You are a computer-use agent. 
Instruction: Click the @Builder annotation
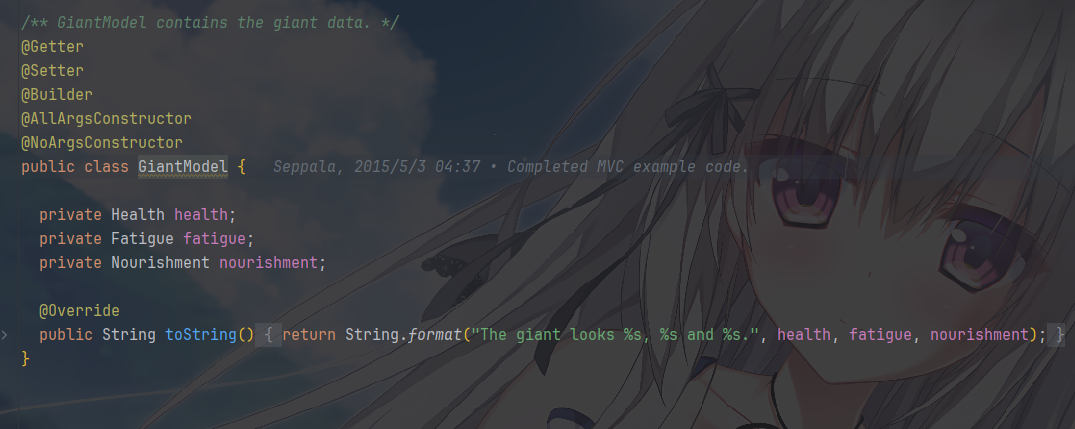coord(57,95)
